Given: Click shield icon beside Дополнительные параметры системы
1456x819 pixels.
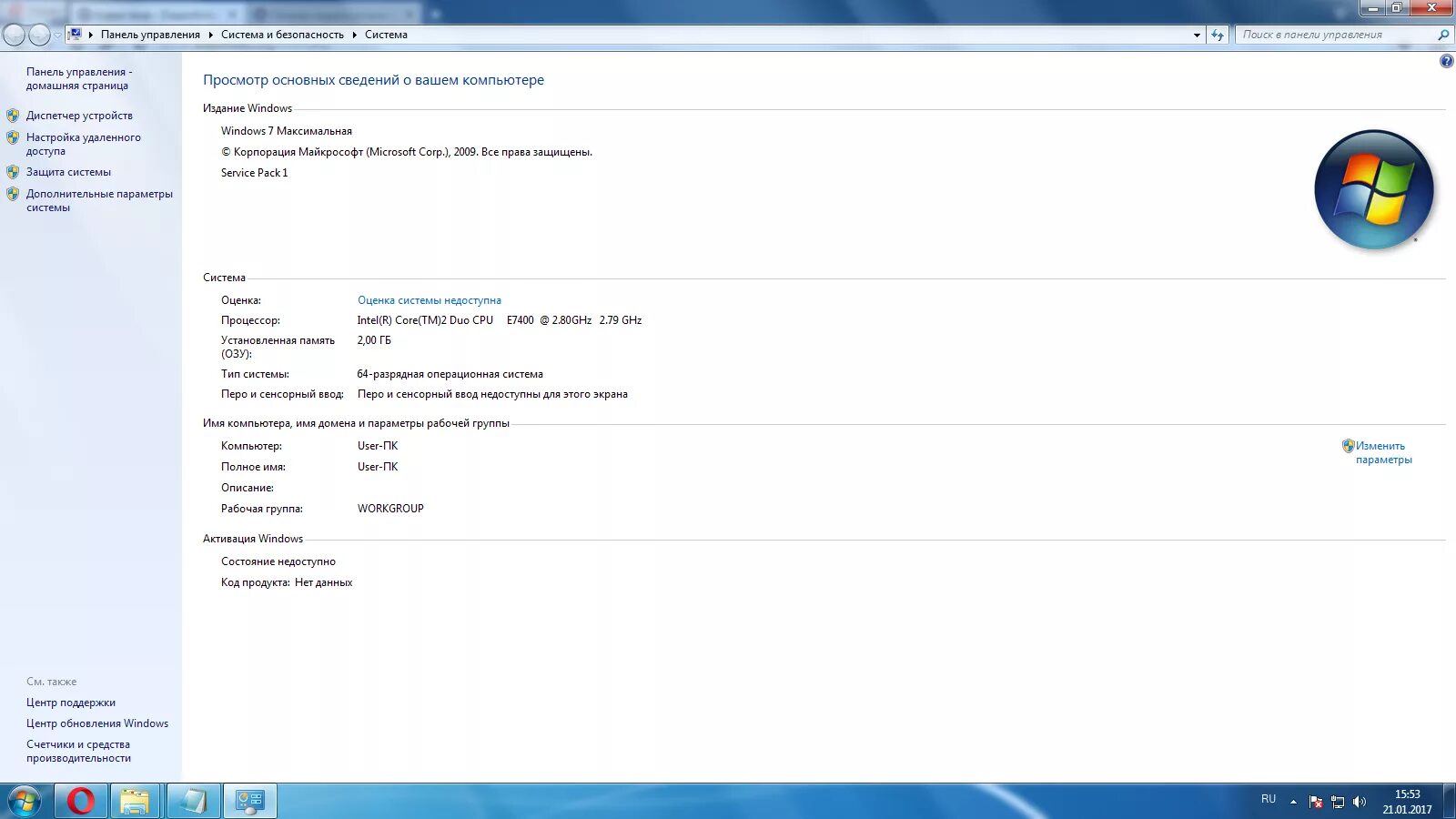Looking at the screenshot, I should click(13, 194).
